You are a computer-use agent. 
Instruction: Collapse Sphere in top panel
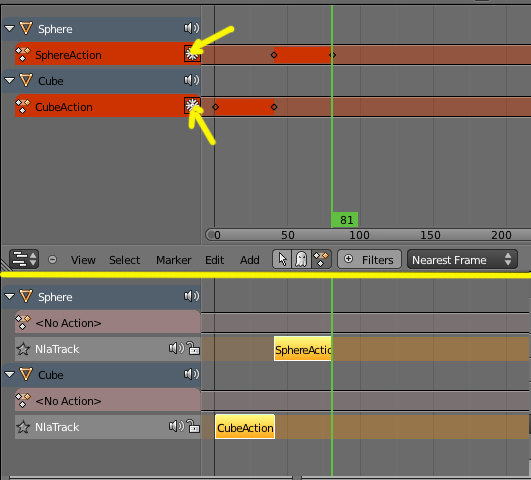point(9,28)
